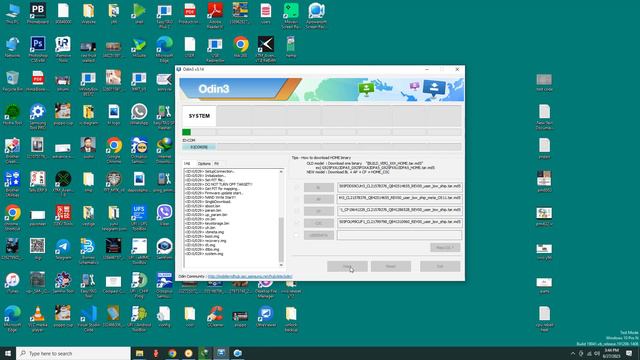The height and width of the screenshot is (360, 640).
Task: Open File Explorer from the taskbar
Action: (140, 353)
